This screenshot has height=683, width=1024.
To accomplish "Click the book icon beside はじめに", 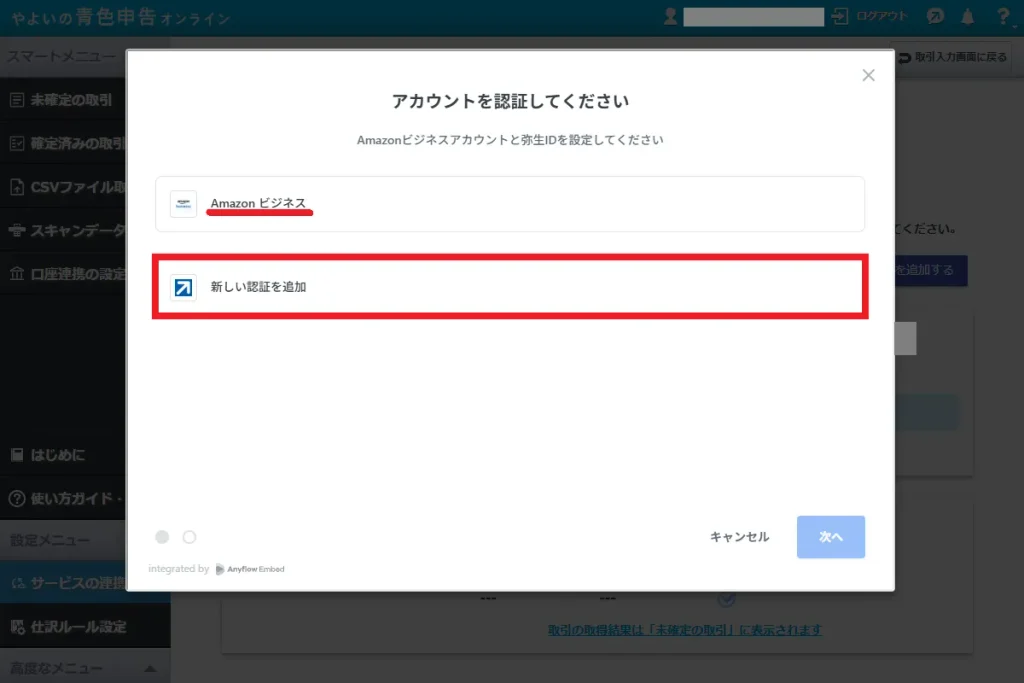I will coord(17,455).
